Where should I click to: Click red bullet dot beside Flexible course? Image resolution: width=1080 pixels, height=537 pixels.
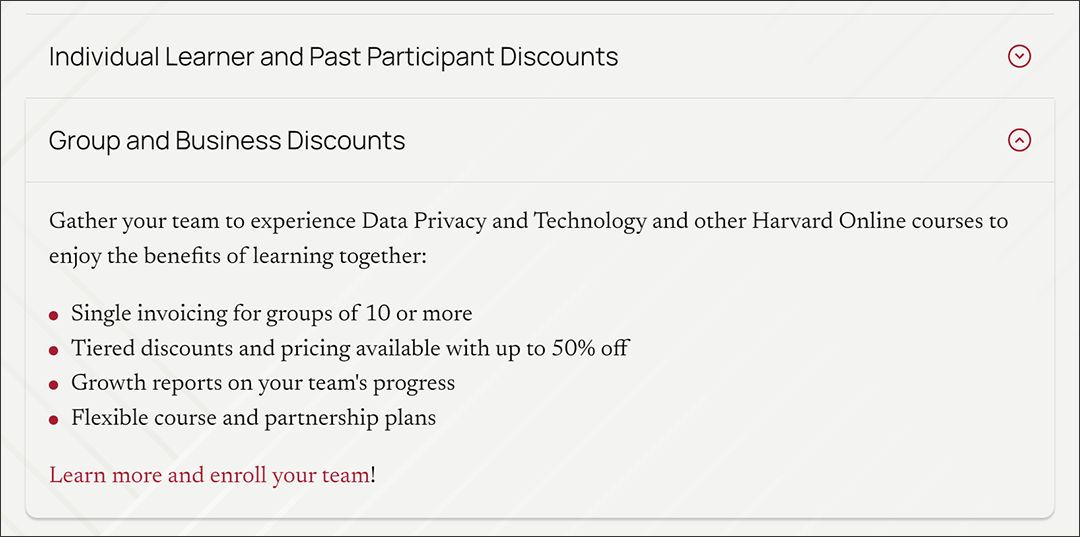pos(54,420)
